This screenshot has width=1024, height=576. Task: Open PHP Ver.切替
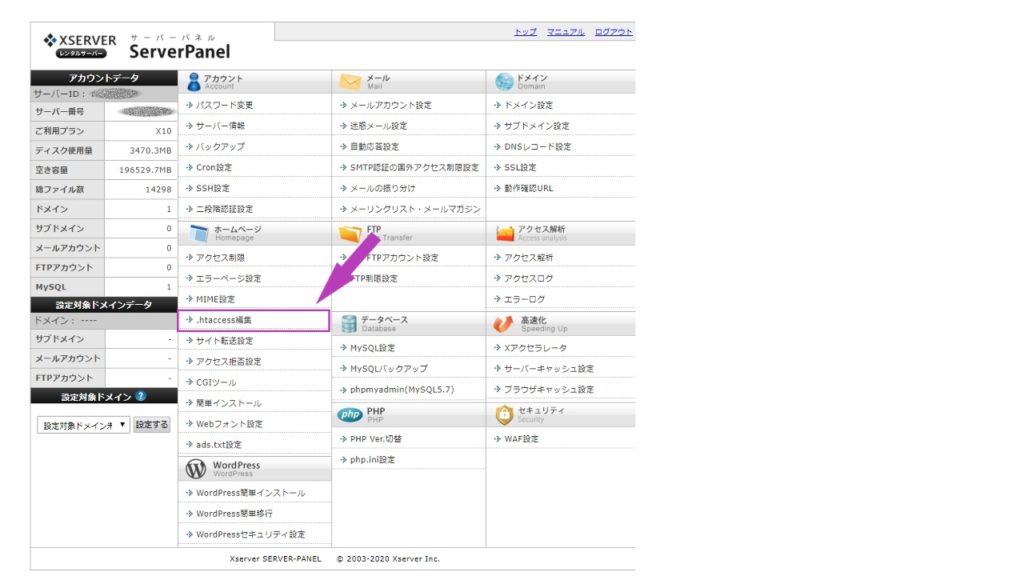point(376,439)
